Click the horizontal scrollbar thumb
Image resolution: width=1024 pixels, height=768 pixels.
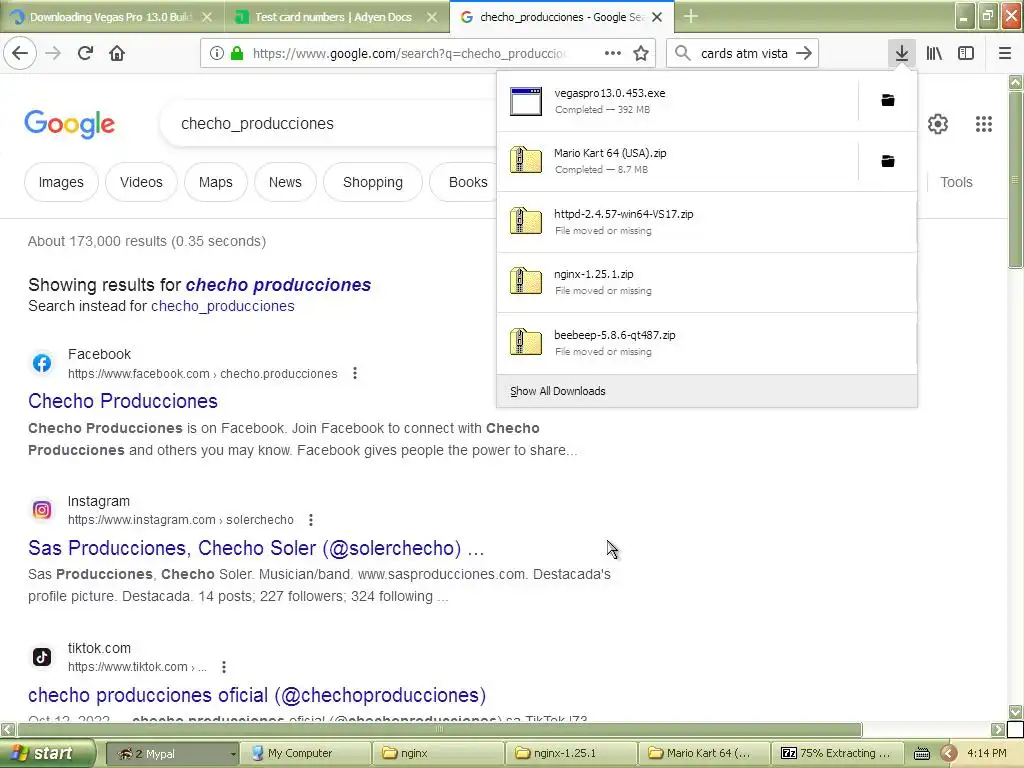[440, 729]
